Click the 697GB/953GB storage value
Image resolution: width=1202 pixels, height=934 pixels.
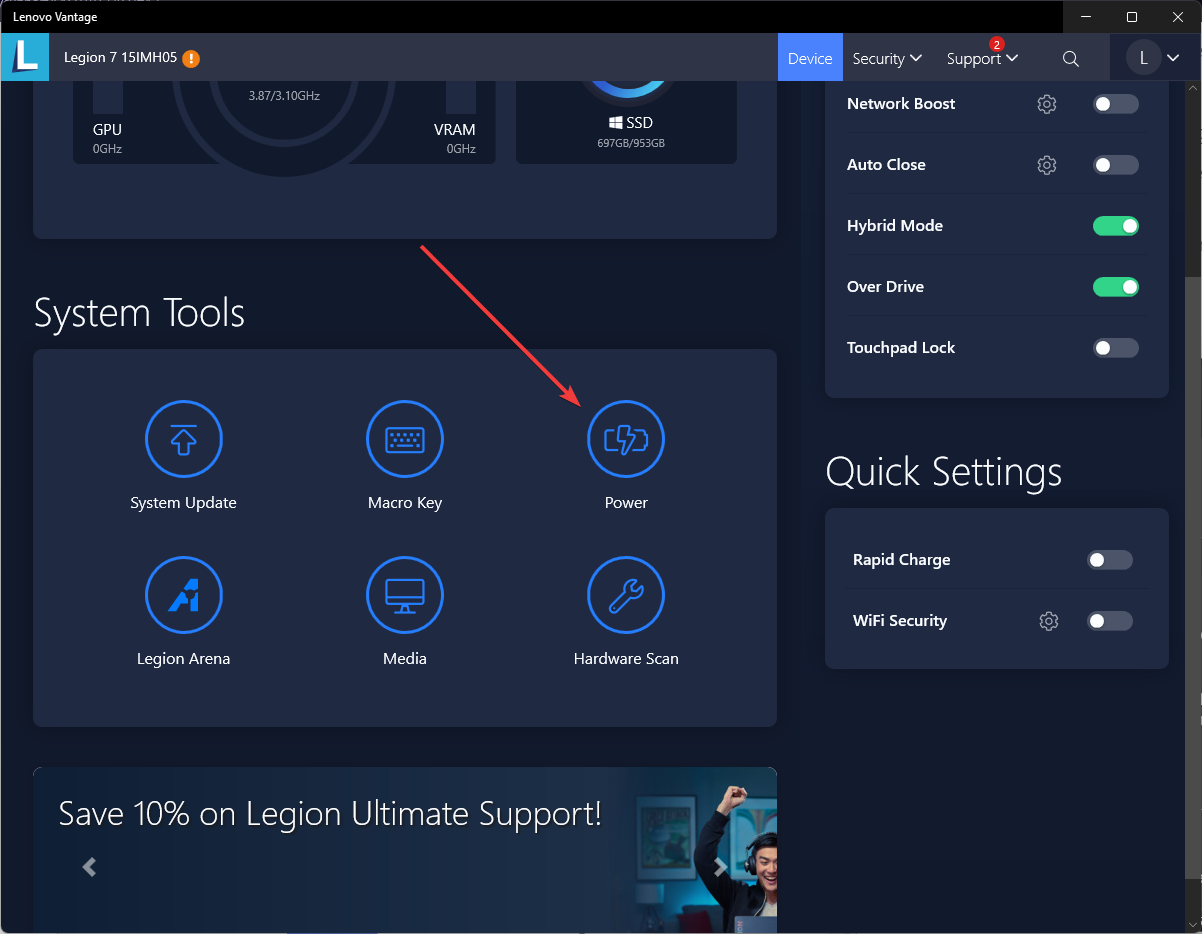[631, 143]
